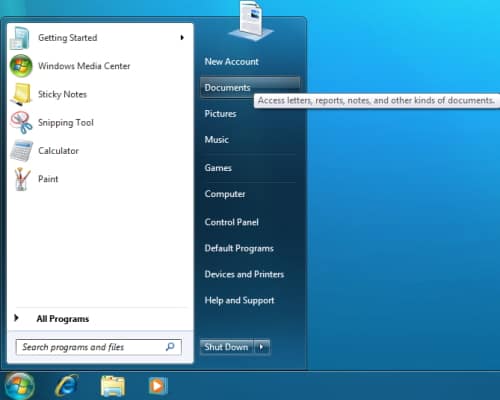
Task: Click the Sticky Notes icon
Action: point(22,94)
